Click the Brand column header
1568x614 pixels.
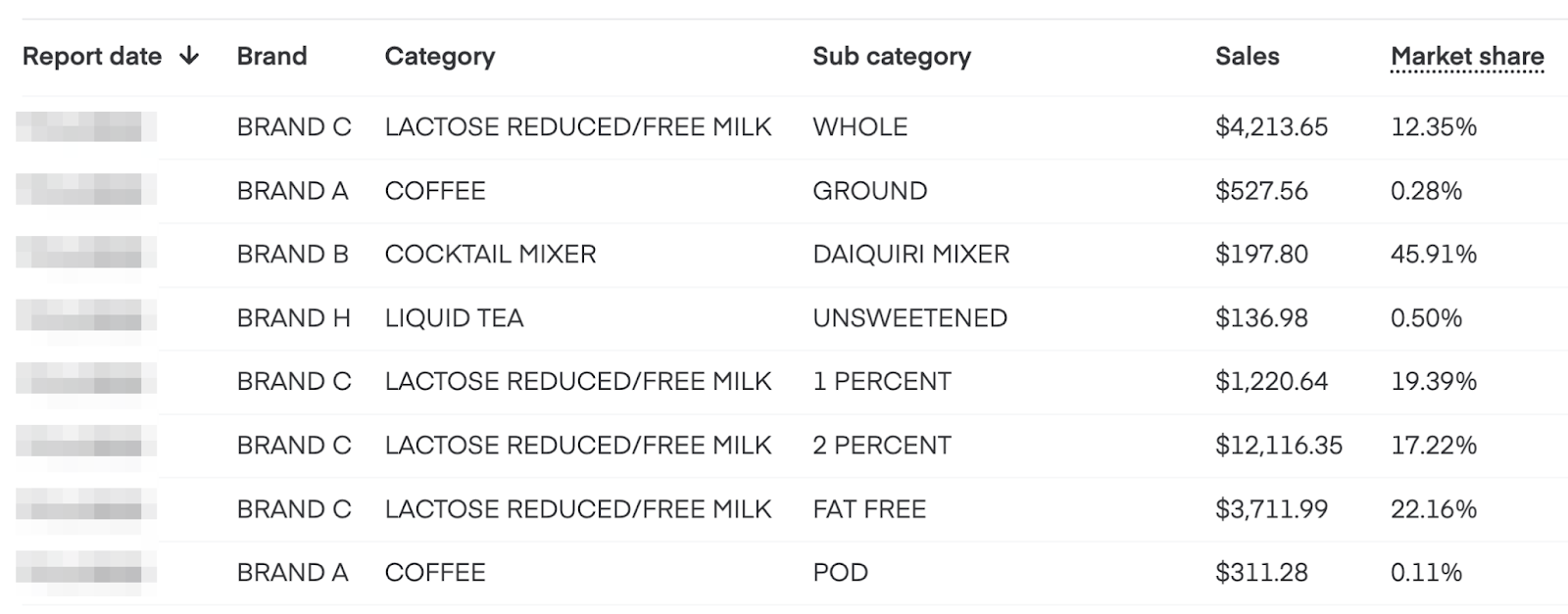(x=271, y=56)
